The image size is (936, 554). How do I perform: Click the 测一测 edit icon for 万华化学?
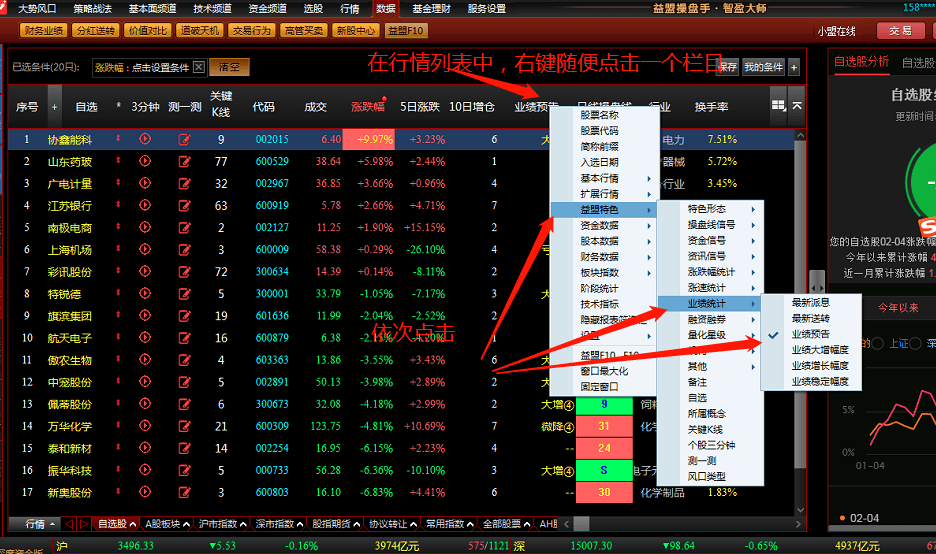[184, 426]
